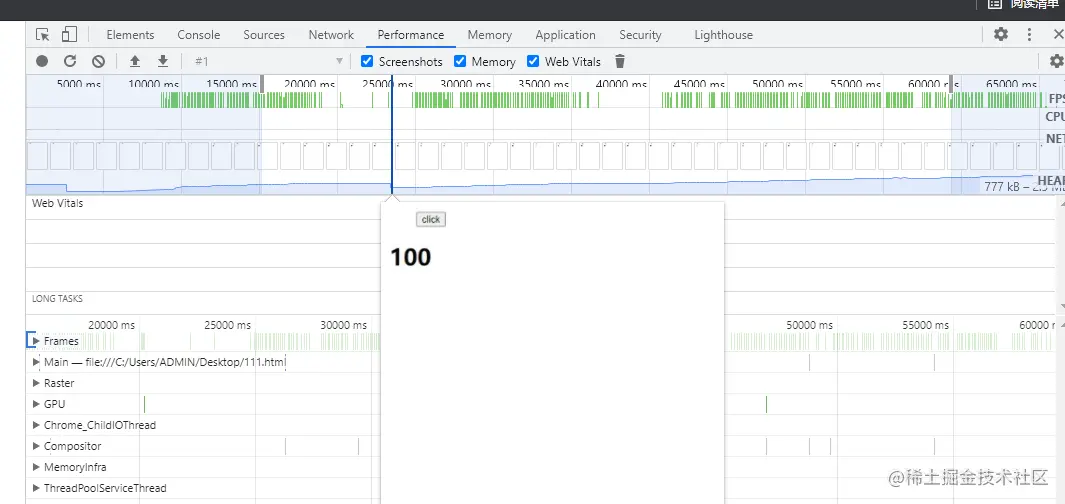The image size is (1065, 504).
Task: Click the click button in screenshot preview
Action: click(x=431, y=219)
